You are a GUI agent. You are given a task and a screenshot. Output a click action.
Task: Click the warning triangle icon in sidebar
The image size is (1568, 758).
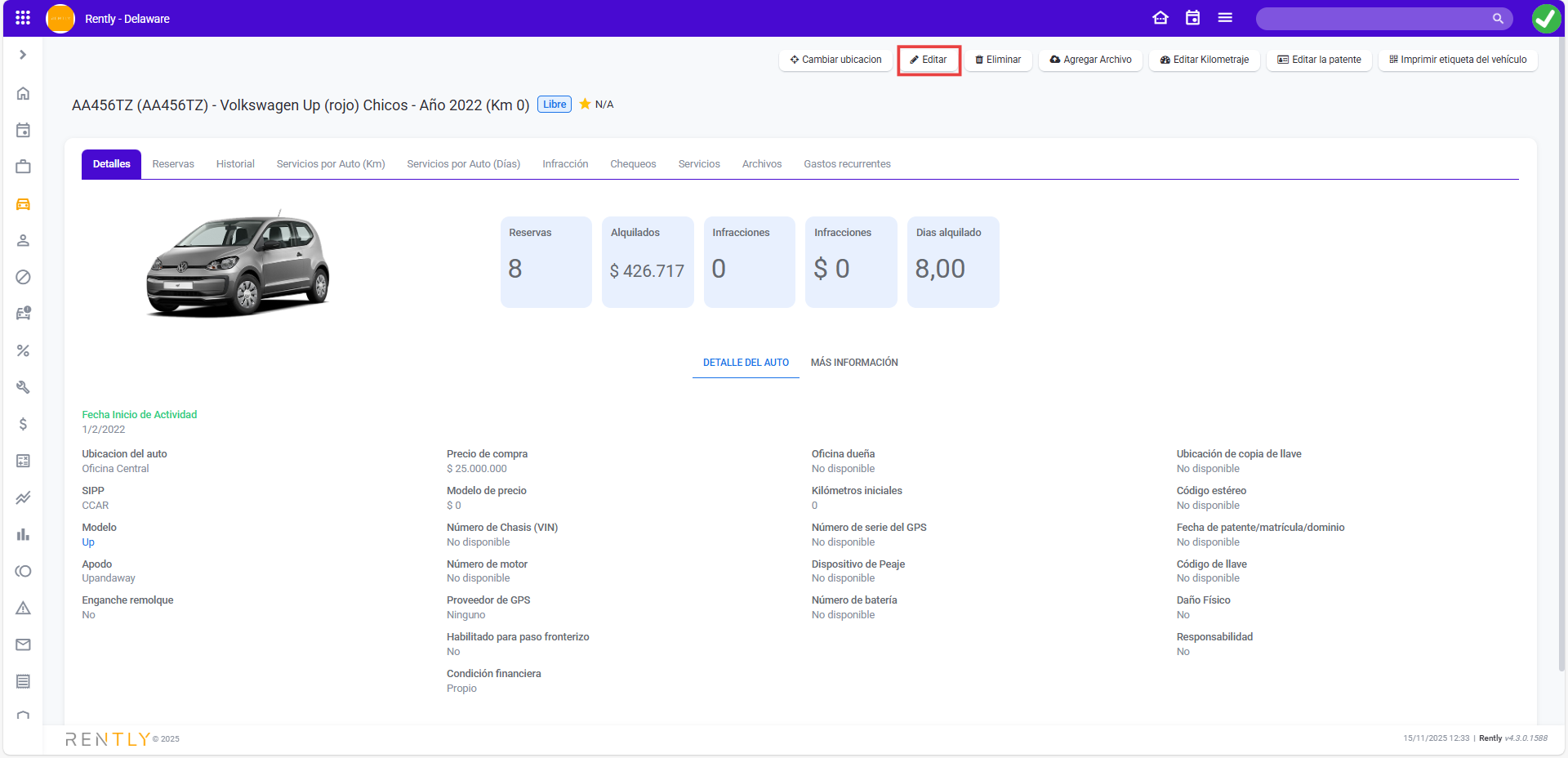23,608
